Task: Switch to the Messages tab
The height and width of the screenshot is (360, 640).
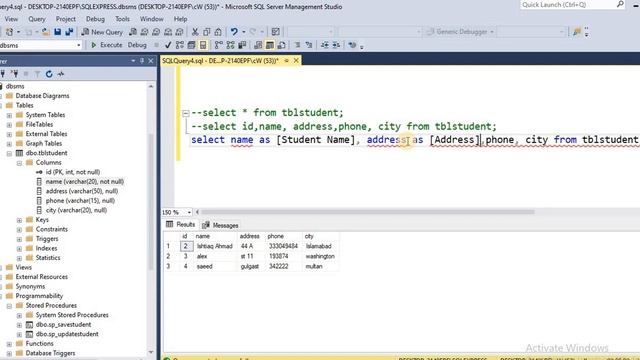Action: pyautogui.click(x=220, y=225)
